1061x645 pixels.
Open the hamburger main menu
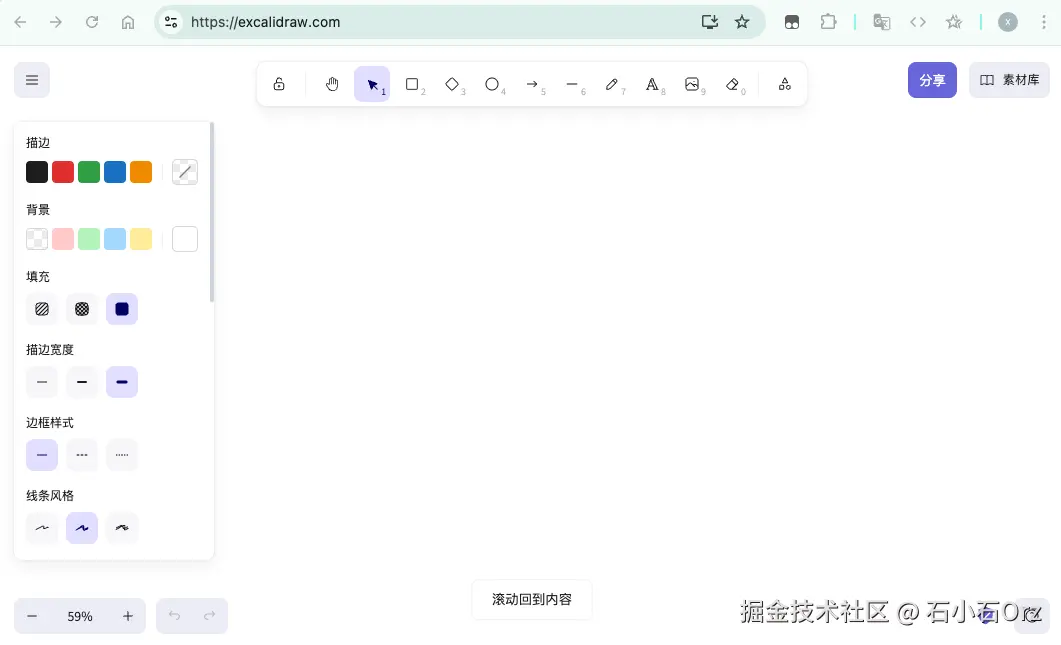(x=32, y=80)
